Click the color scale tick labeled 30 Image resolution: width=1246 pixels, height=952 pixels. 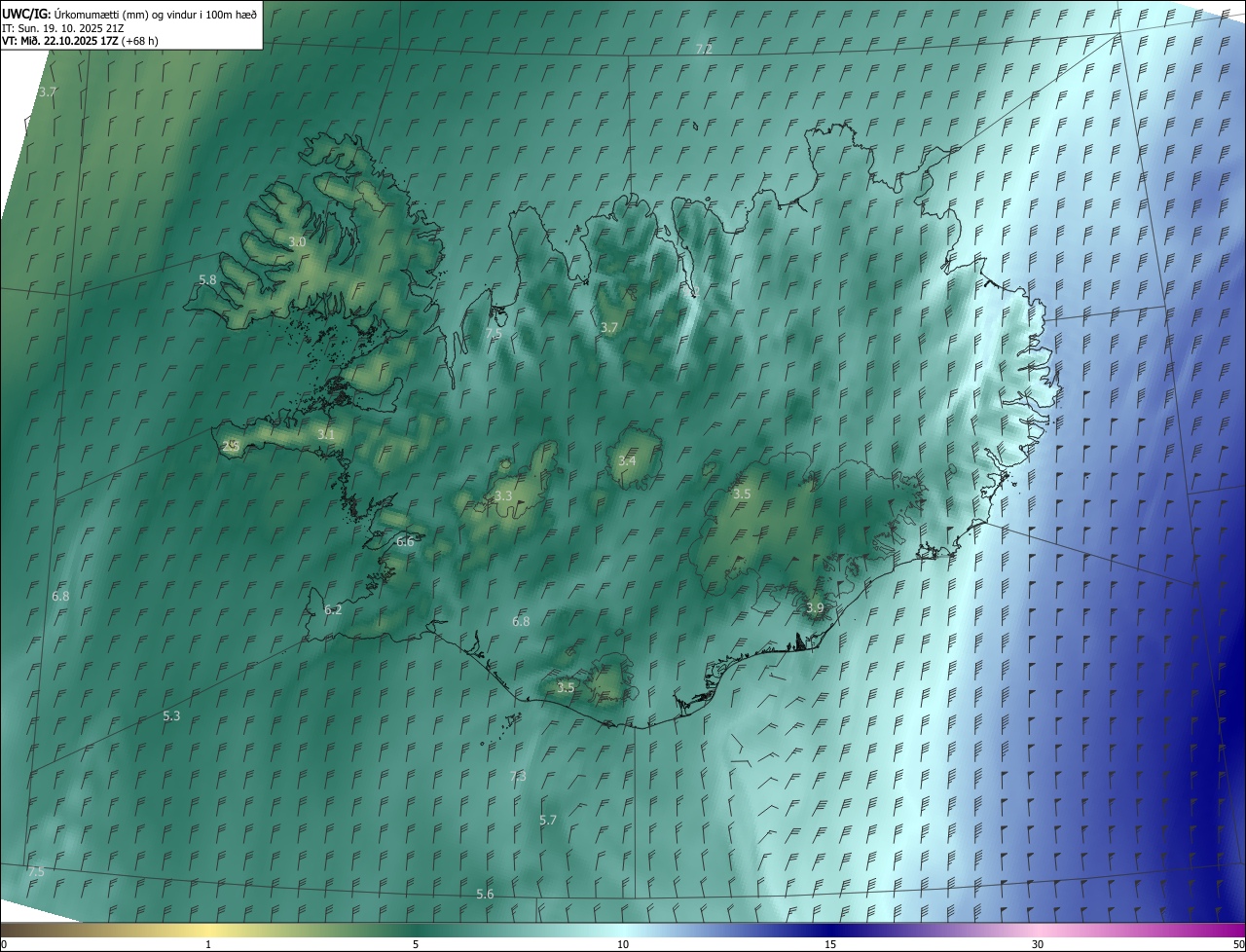click(x=1038, y=944)
